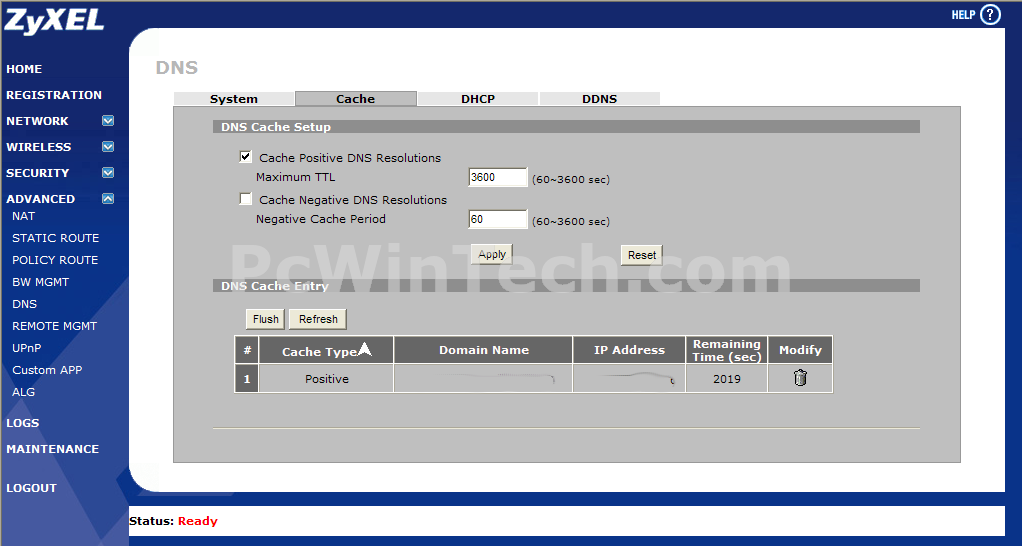Open BW MGMT page

[x=40, y=282]
